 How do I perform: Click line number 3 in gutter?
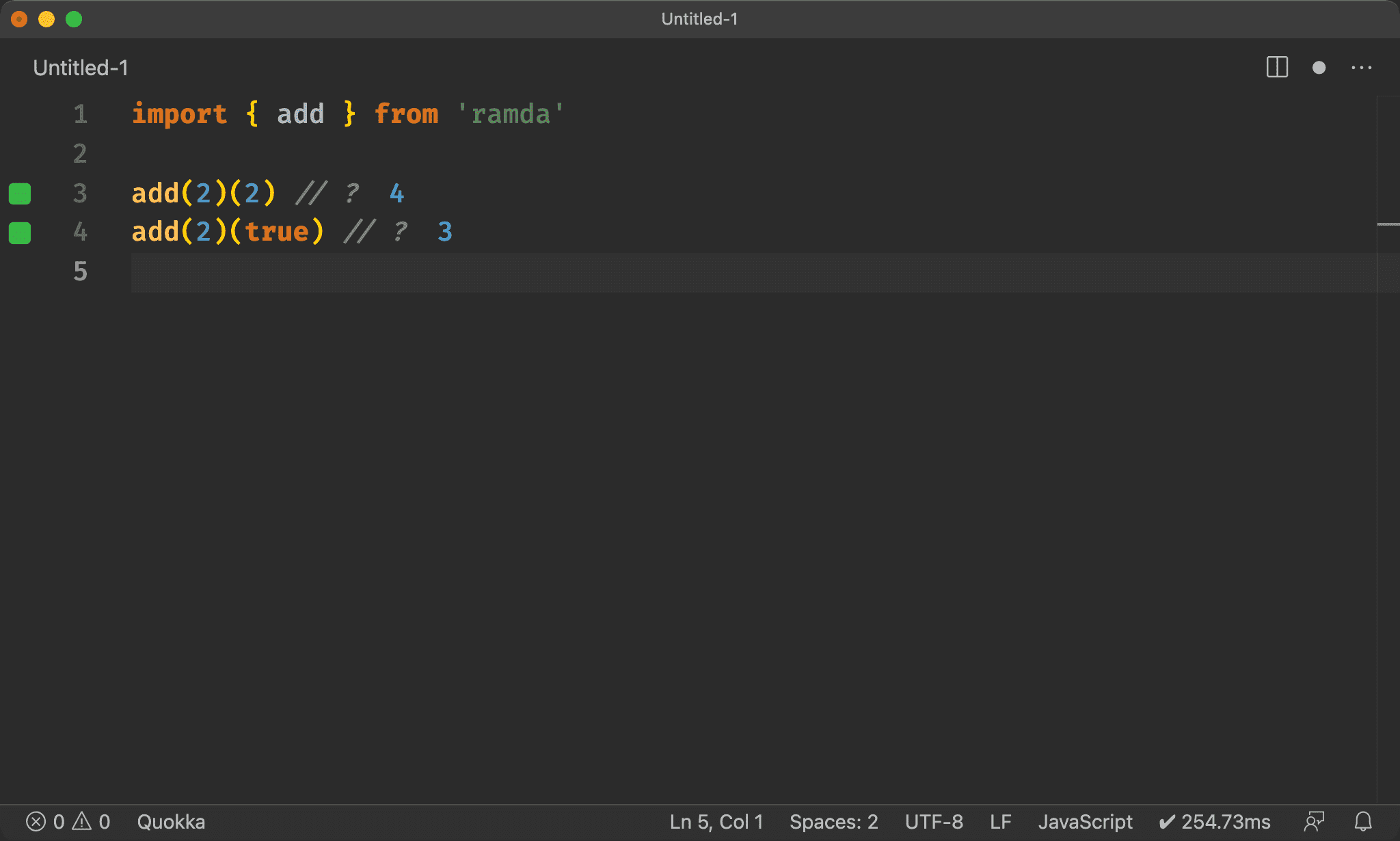(x=81, y=193)
